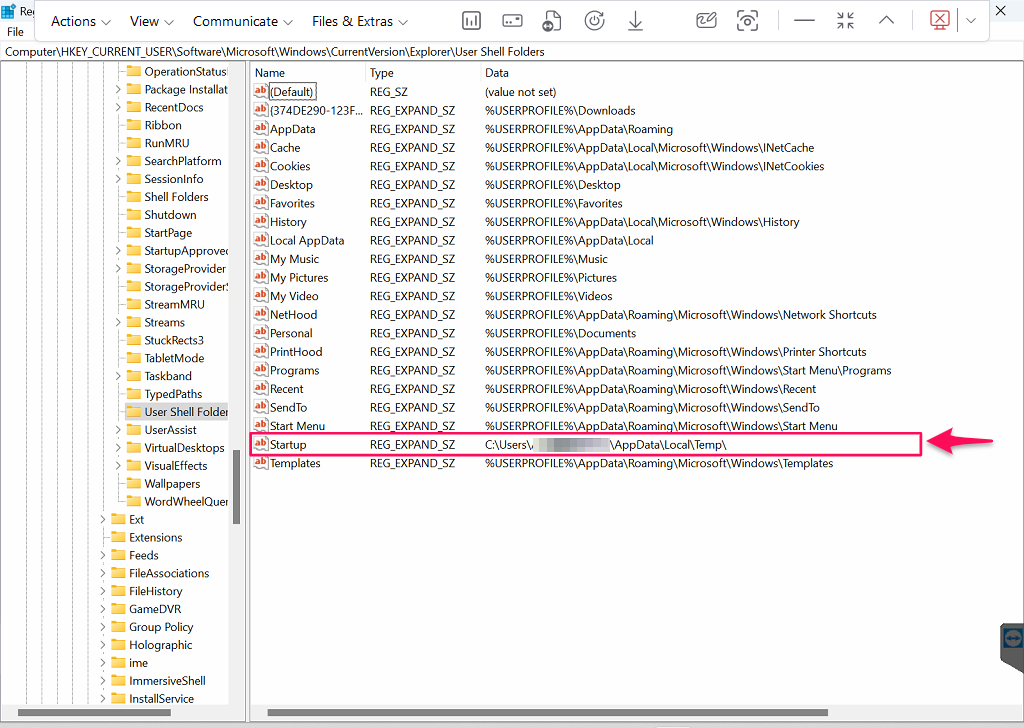The image size is (1024, 728).
Task: Select the Shell Folders key in tree
Action: [176, 197]
